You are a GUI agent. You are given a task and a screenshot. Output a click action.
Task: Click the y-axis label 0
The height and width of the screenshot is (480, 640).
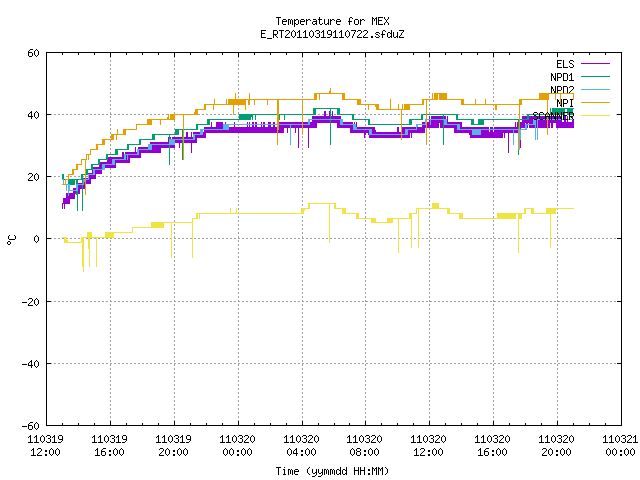click(x=36, y=239)
